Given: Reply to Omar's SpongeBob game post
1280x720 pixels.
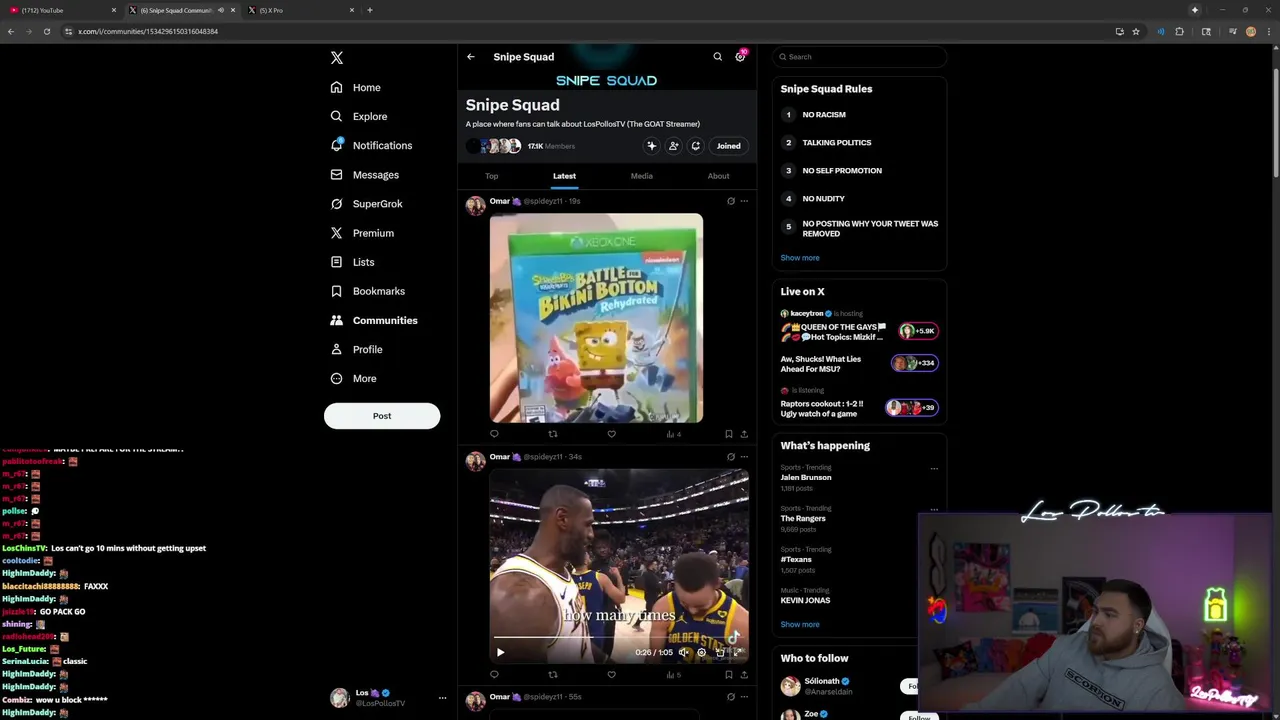Looking at the screenshot, I should click(494, 434).
